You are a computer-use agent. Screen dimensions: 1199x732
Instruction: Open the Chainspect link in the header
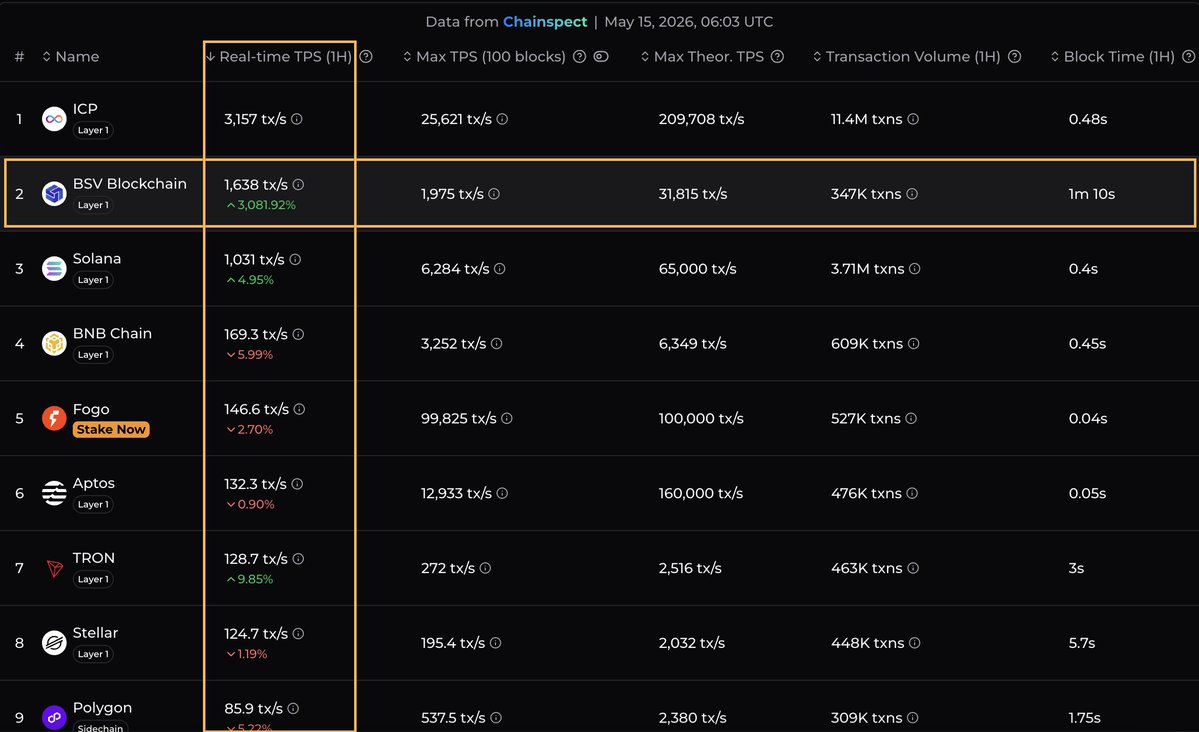[x=544, y=21]
